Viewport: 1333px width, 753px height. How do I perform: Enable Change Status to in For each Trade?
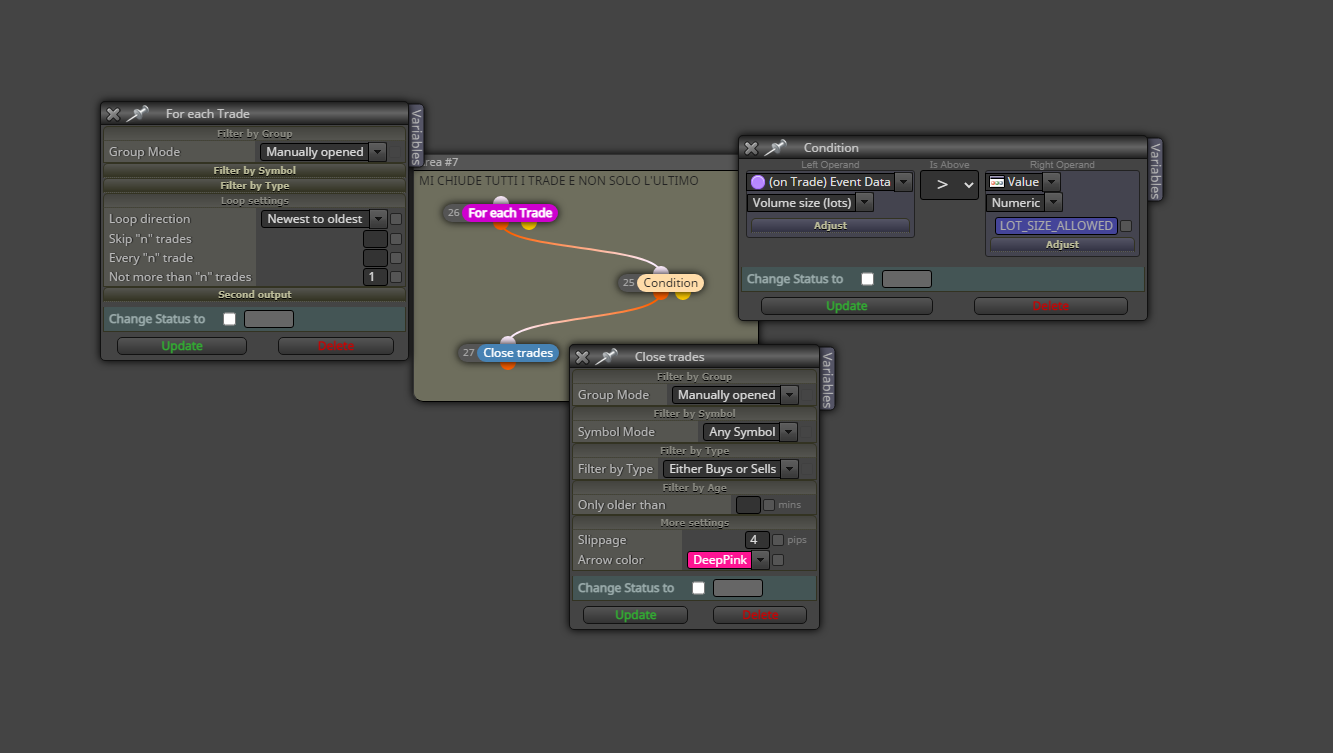(230, 319)
